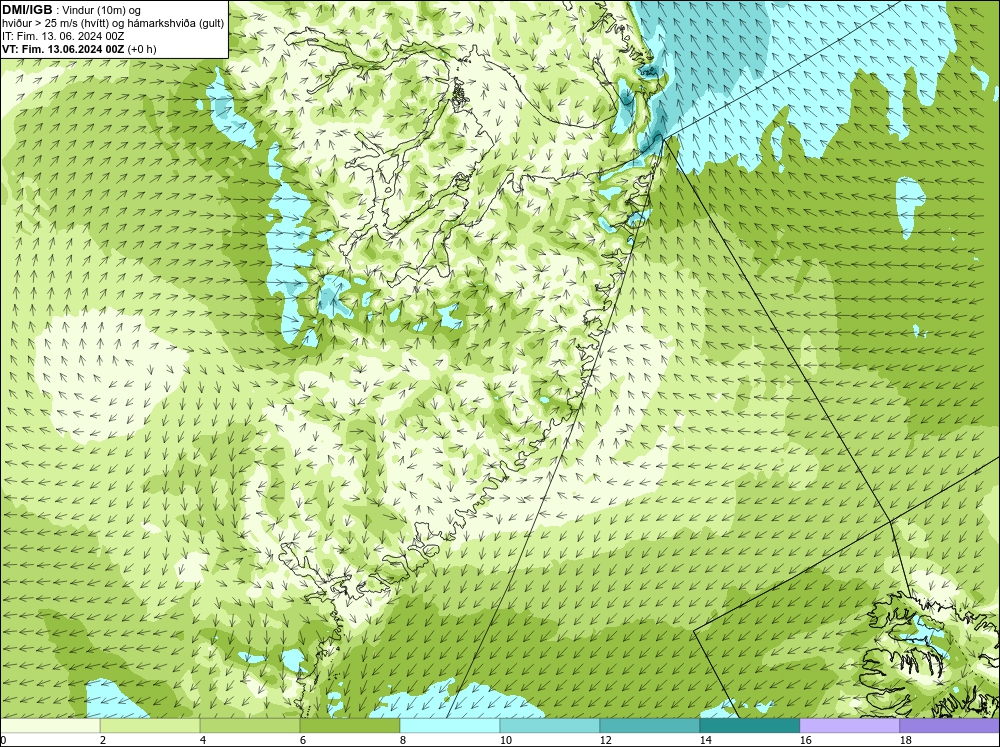
Task: Click the purple swatch above 18 m/s
Action: pyautogui.click(x=949, y=726)
